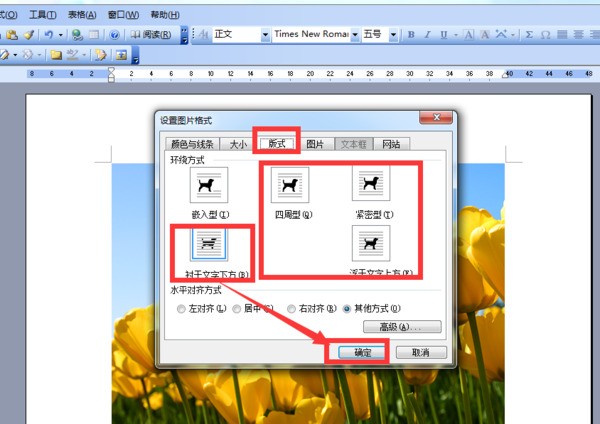The width and height of the screenshot is (600, 424).
Task: Select 右对齐 right alignment radio button
Action: [x=292, y=308]
